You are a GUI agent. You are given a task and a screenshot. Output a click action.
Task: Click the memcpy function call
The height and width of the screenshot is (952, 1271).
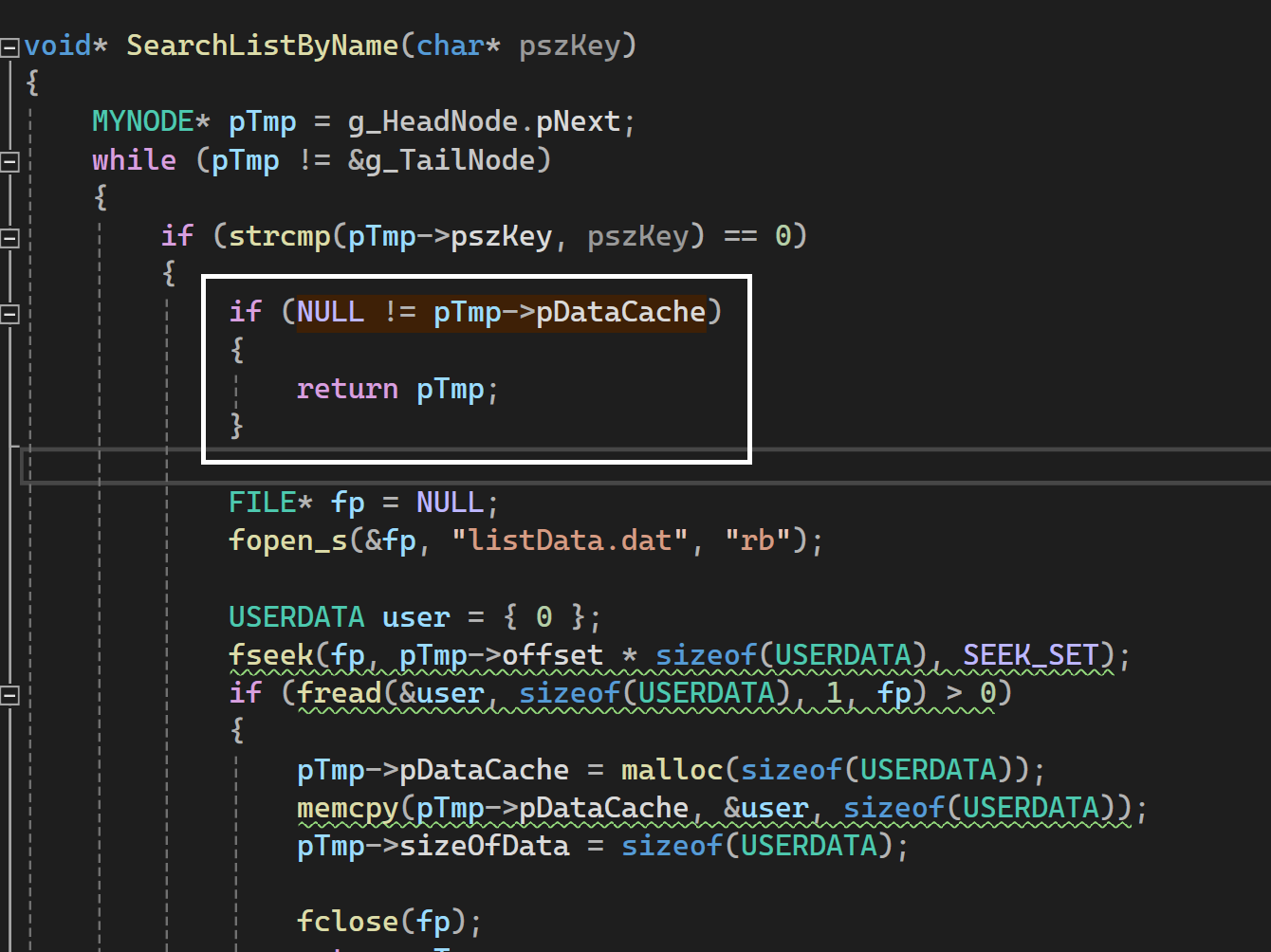[347, 809]
